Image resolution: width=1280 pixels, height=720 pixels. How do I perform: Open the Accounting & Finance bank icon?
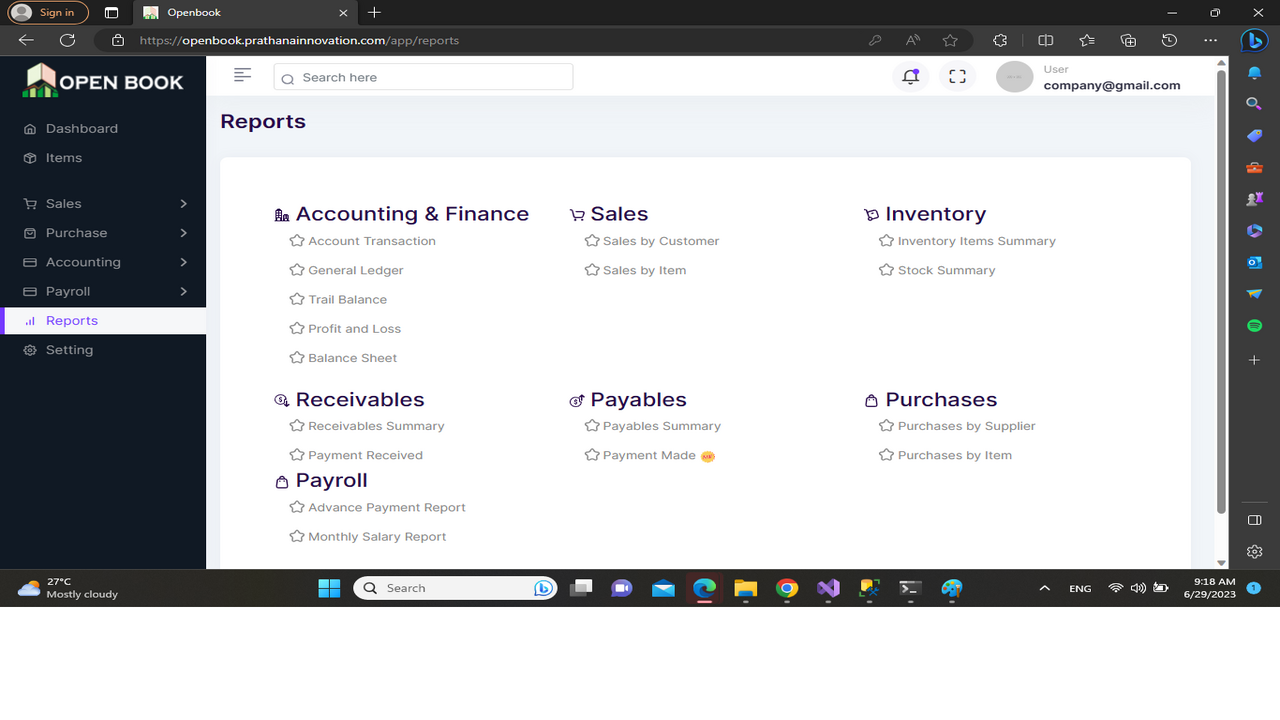click(281, 213)
